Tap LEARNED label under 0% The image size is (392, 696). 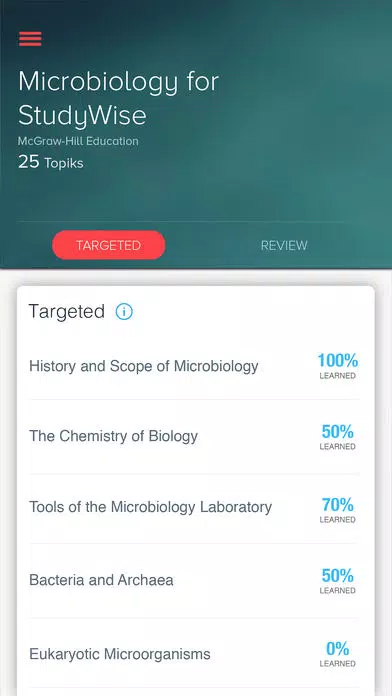(x=337, y=664)
